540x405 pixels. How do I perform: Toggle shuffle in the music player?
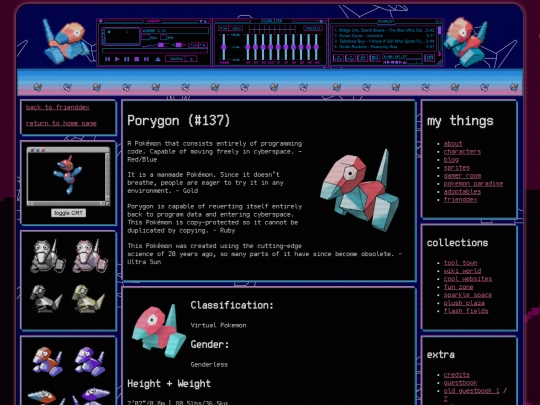(x=176, y=59)
